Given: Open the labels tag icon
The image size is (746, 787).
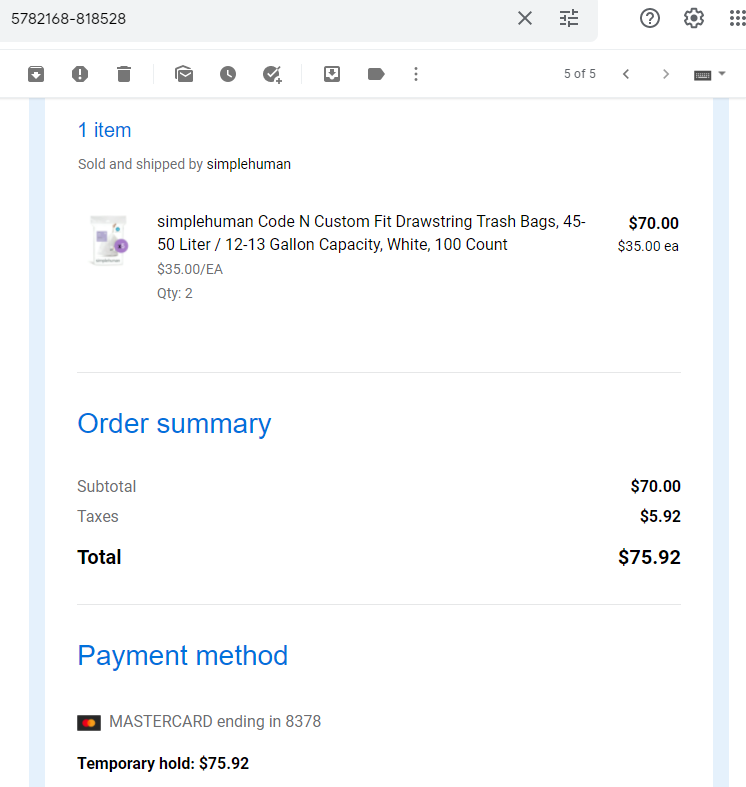Looking at the screenshot, I should (x=376, y=74).
